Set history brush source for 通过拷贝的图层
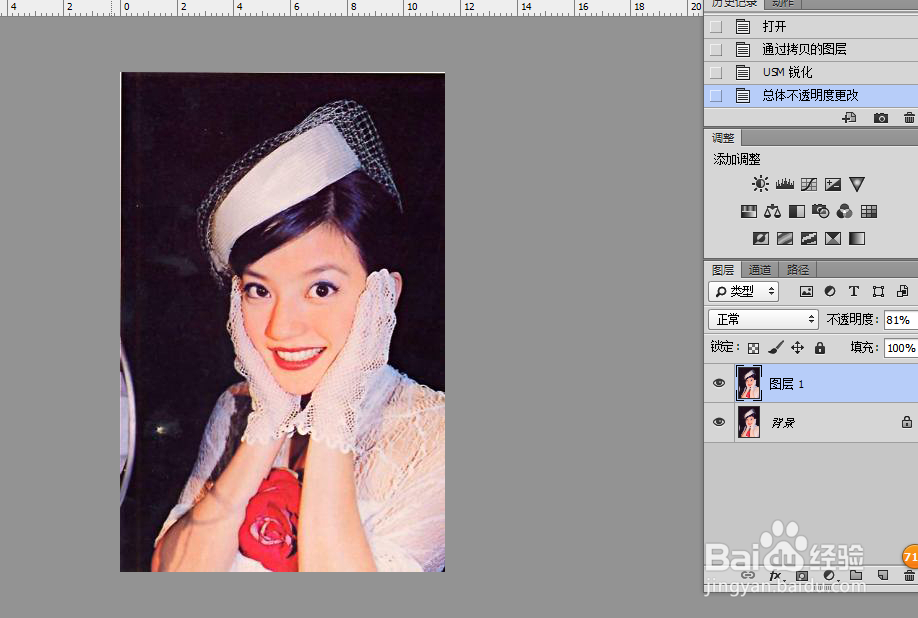This screenshot has width=918, height=618. click(716, 49)
